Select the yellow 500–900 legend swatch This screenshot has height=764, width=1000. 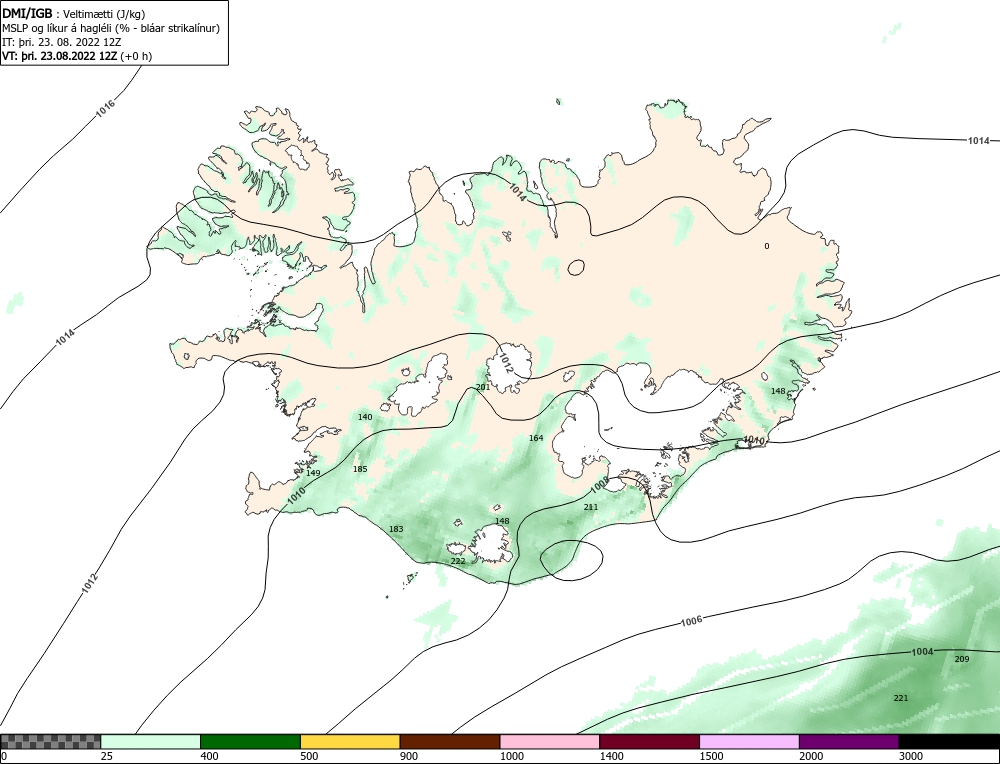click(x=350, y=742)
